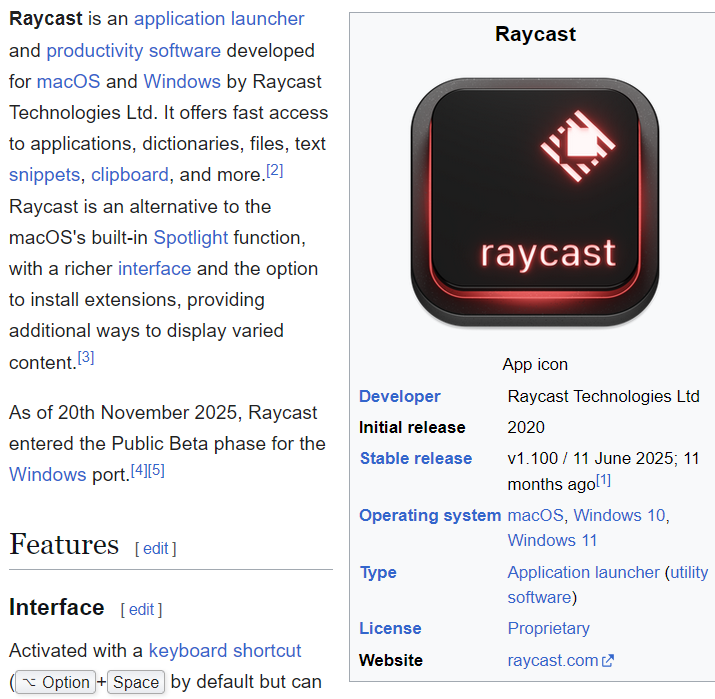Click 'v1.100 / 11 June 2025' release text
This screenshot has height=699, width=715.
coord(589,458)
